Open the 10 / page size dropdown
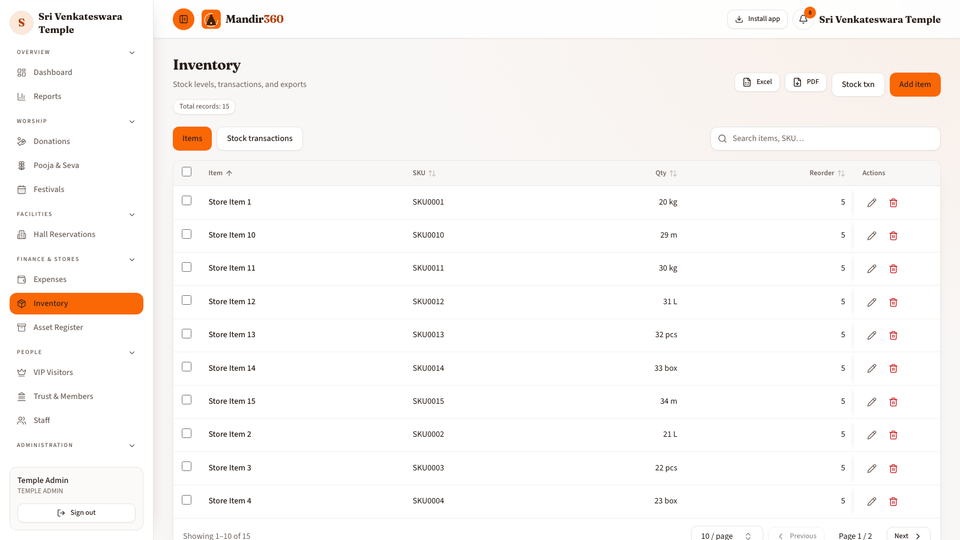Screen dimensions: 960x540 coord(727,535)
